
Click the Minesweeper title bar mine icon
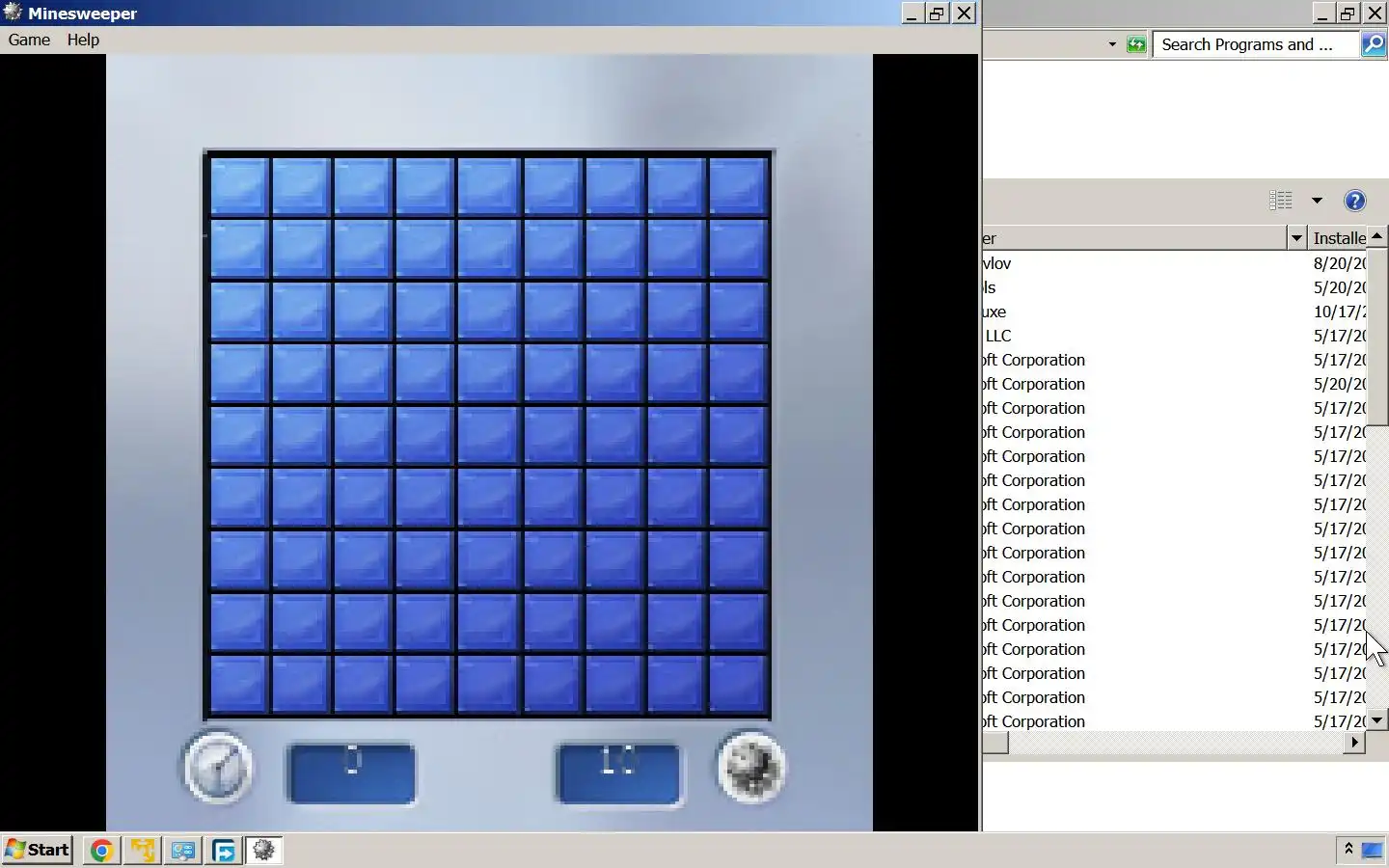click(13, 13)
